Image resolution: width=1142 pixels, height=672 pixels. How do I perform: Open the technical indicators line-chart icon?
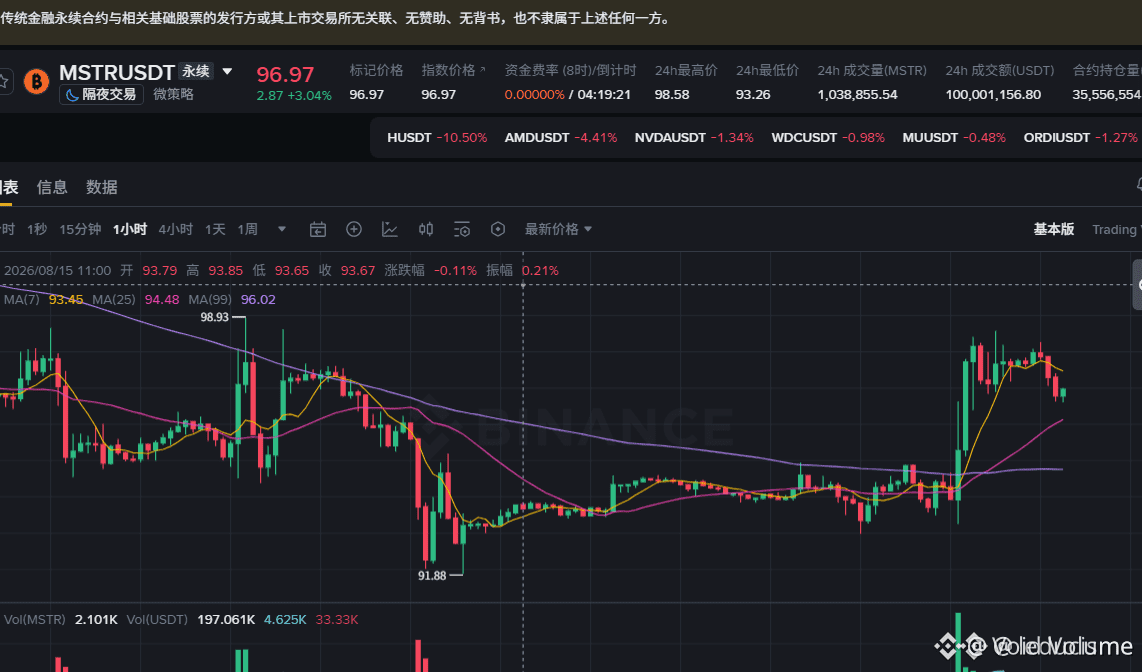(x=390, y=229)
